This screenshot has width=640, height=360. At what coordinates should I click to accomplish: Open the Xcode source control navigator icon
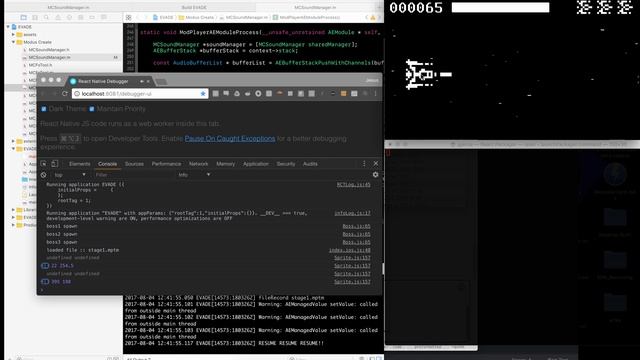pos(35,18)
